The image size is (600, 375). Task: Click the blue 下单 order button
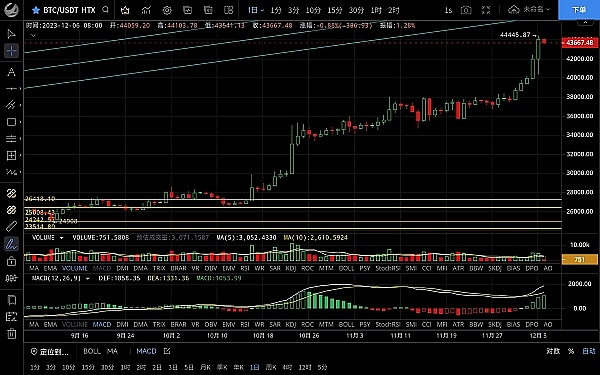(579, 10)
